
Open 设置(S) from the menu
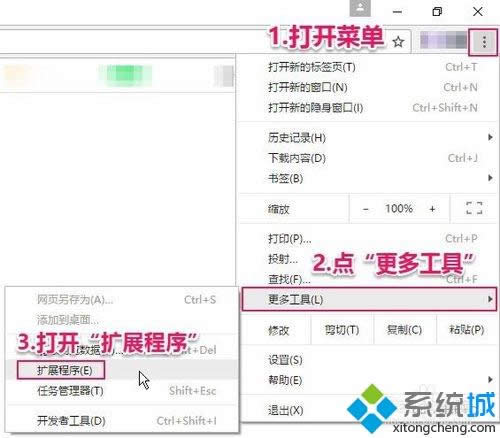coord(368,360)
